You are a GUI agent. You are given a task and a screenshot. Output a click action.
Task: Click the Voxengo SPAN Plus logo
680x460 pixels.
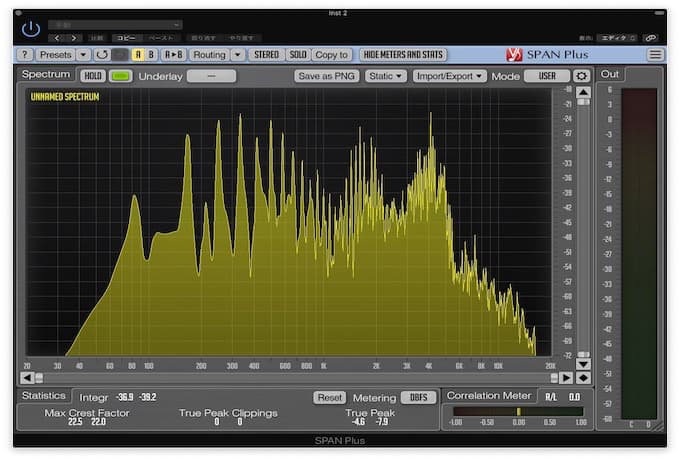(x=514, y=55)
